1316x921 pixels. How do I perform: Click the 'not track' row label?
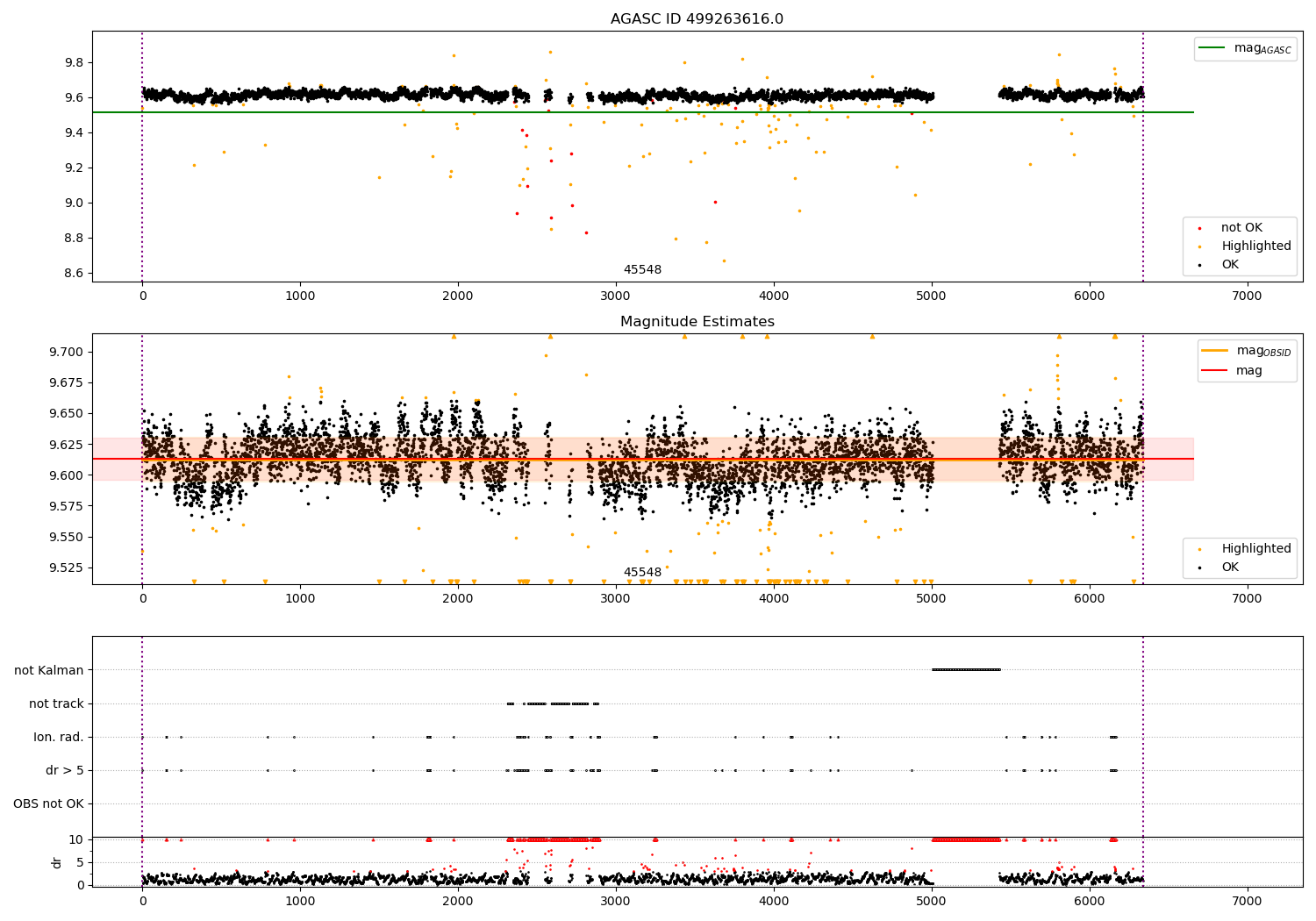tap(56, 704)
